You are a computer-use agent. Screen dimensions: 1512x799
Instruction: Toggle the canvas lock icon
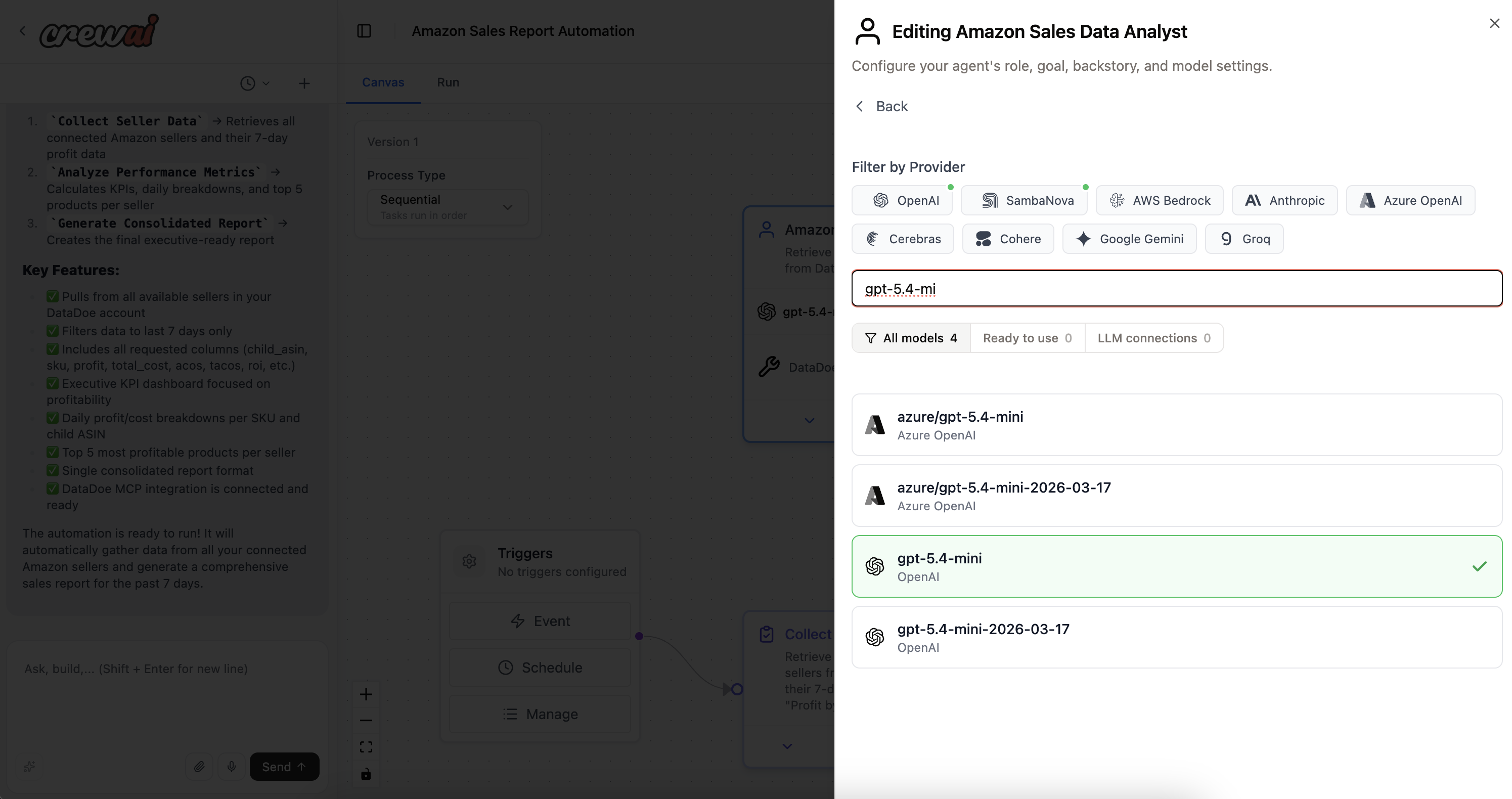[366, 774]
